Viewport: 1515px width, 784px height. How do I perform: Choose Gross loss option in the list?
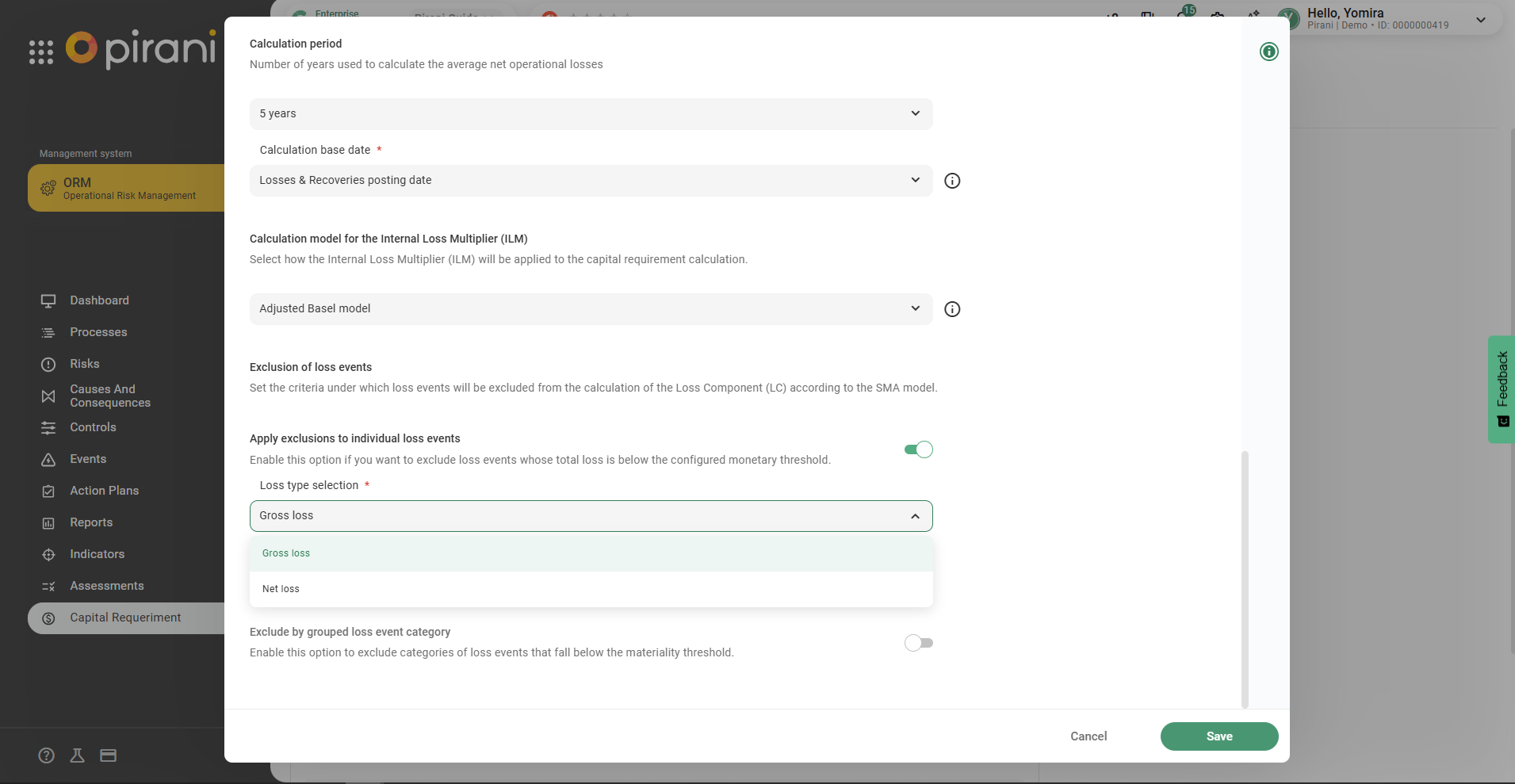(x=286, y=553)
